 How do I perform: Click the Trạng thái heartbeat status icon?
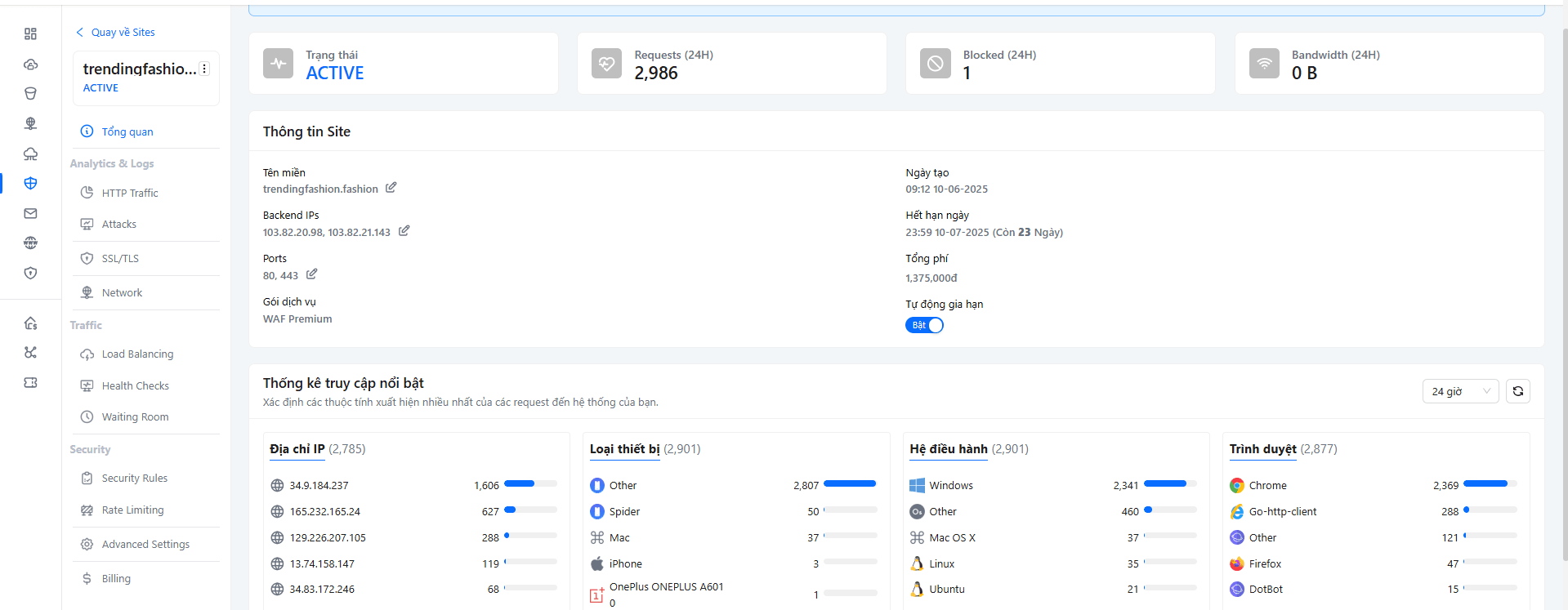pos(278,63)
